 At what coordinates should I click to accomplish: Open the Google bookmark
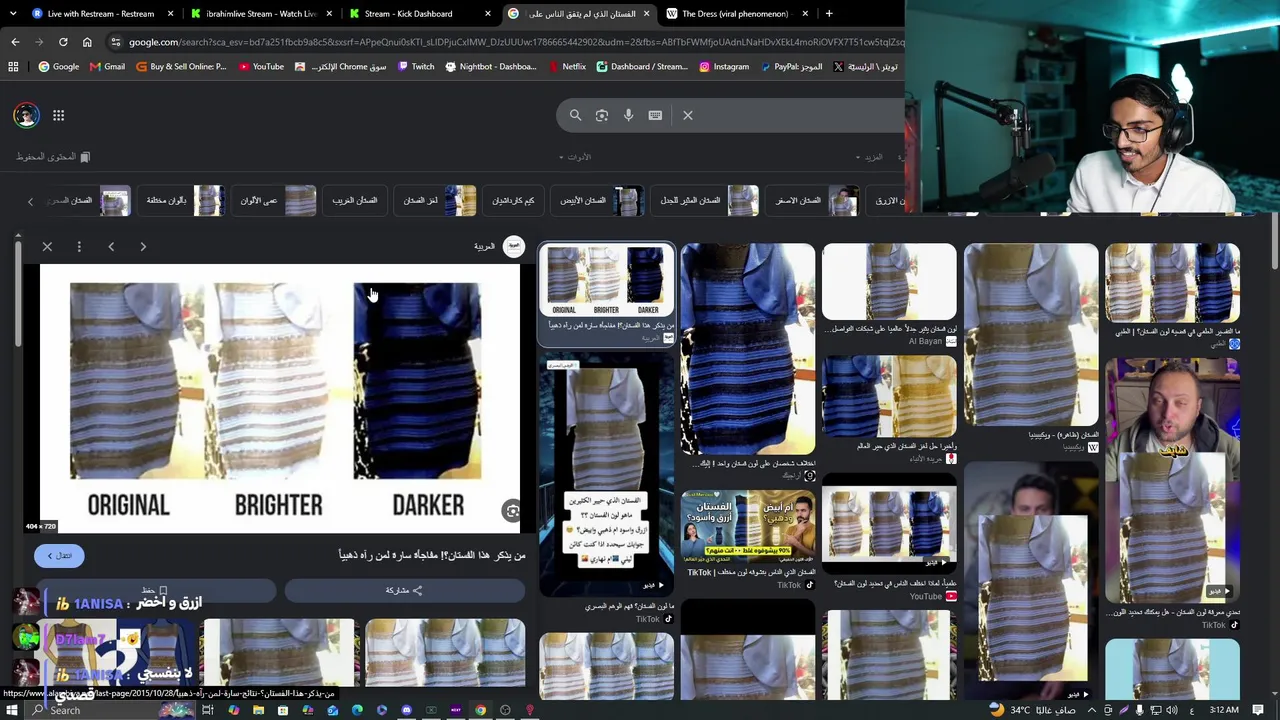coord(58,67)
